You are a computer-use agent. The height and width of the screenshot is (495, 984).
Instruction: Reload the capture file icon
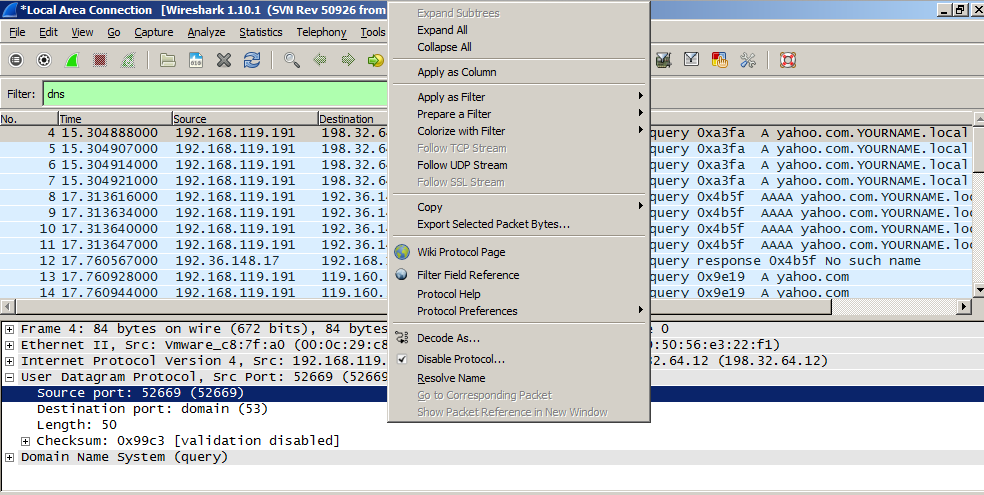252,60
